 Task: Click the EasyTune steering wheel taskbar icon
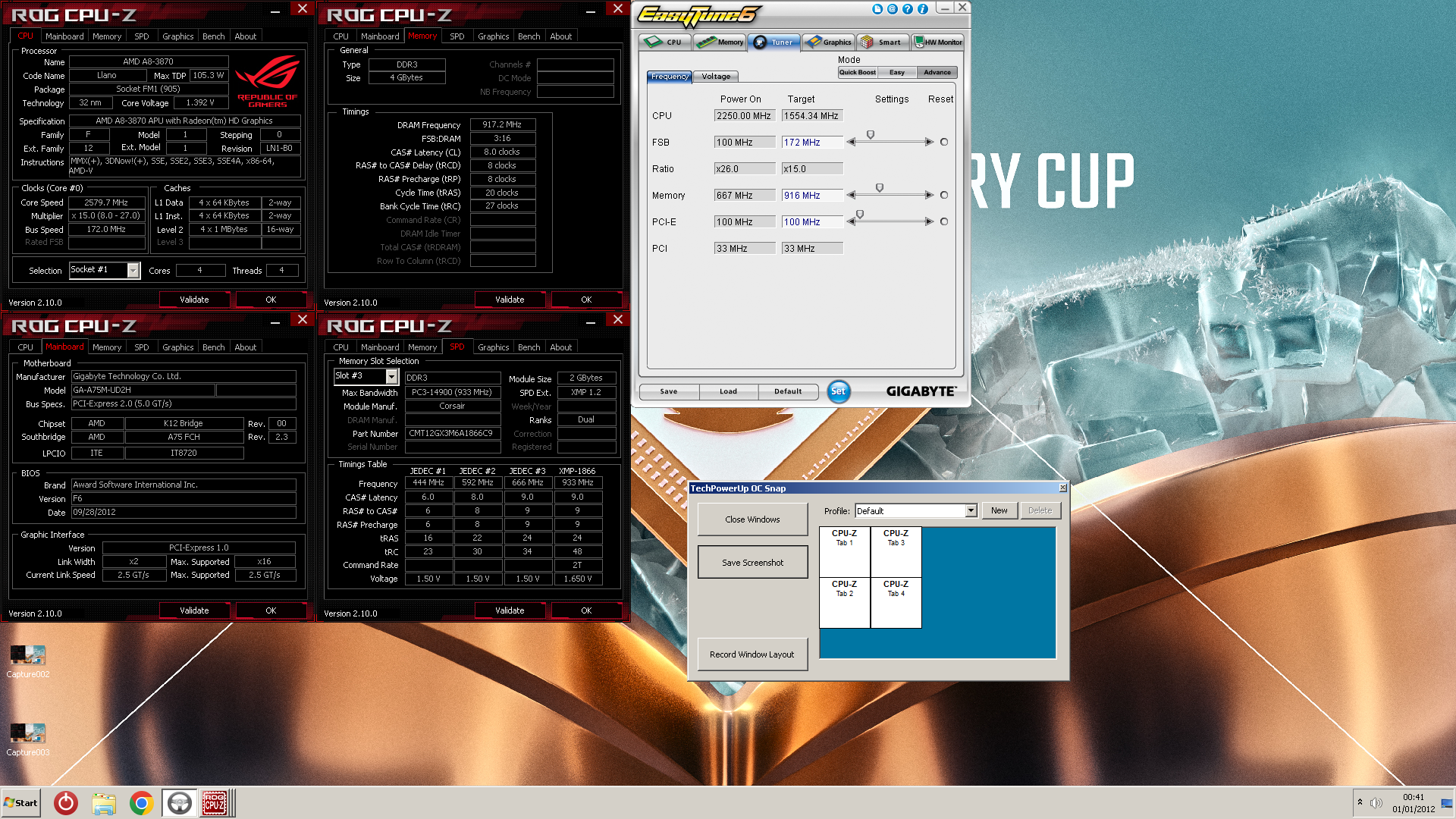(180, 803)
